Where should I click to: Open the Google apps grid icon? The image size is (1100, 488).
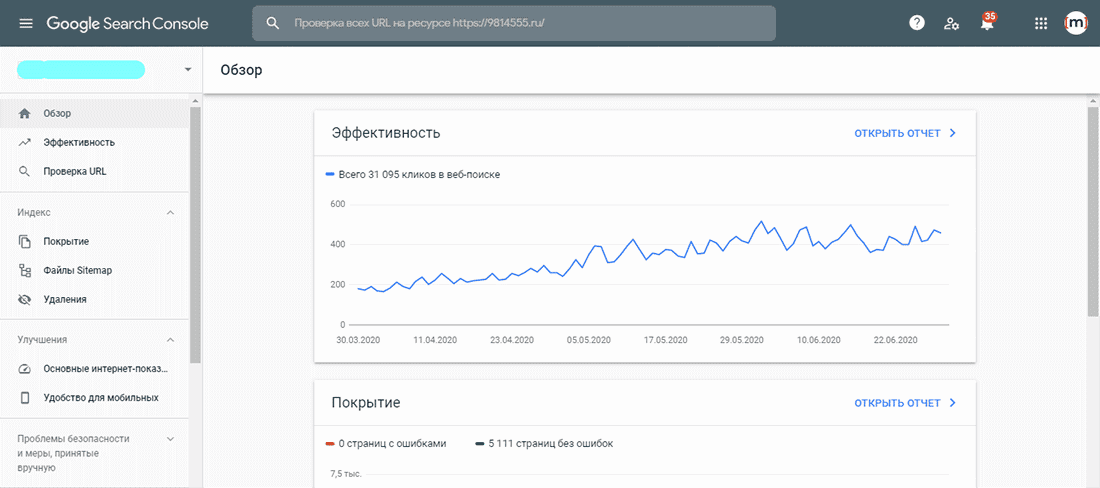[1041, 23]
